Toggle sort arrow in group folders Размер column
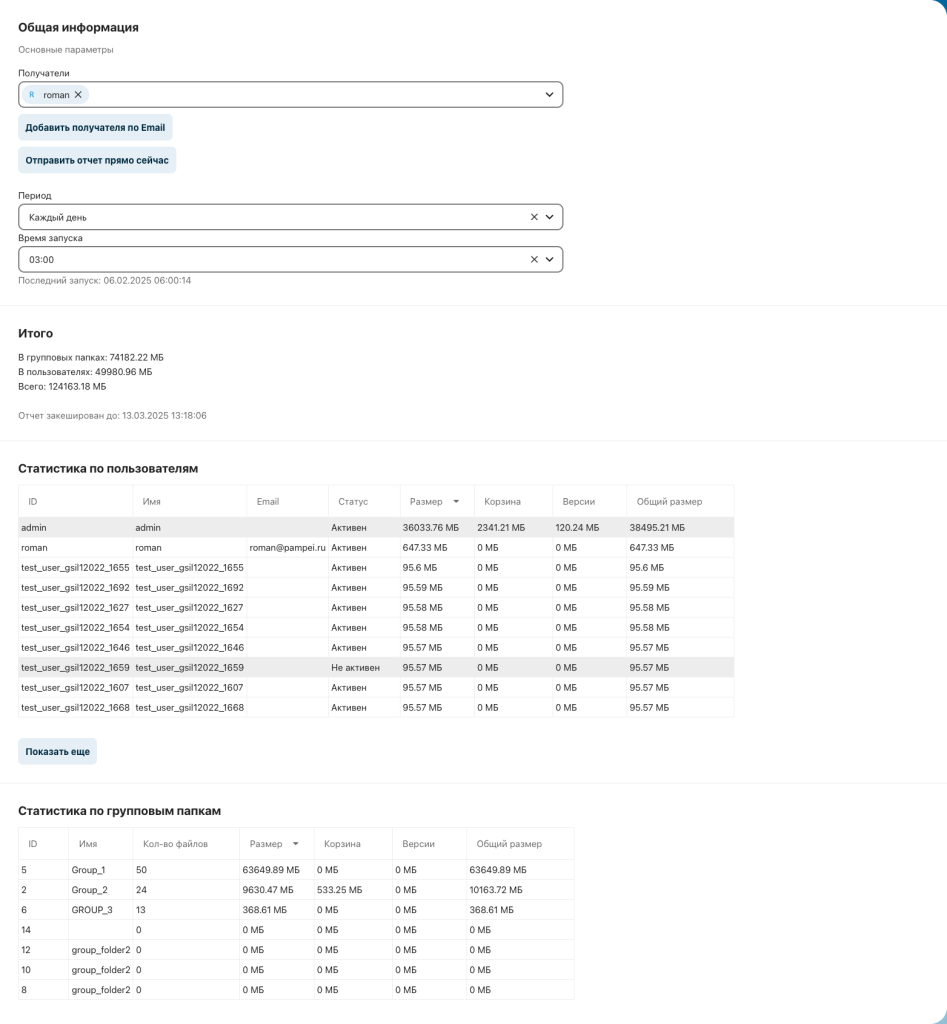This screenshot has height=1024, width=947. click(295, 844)
